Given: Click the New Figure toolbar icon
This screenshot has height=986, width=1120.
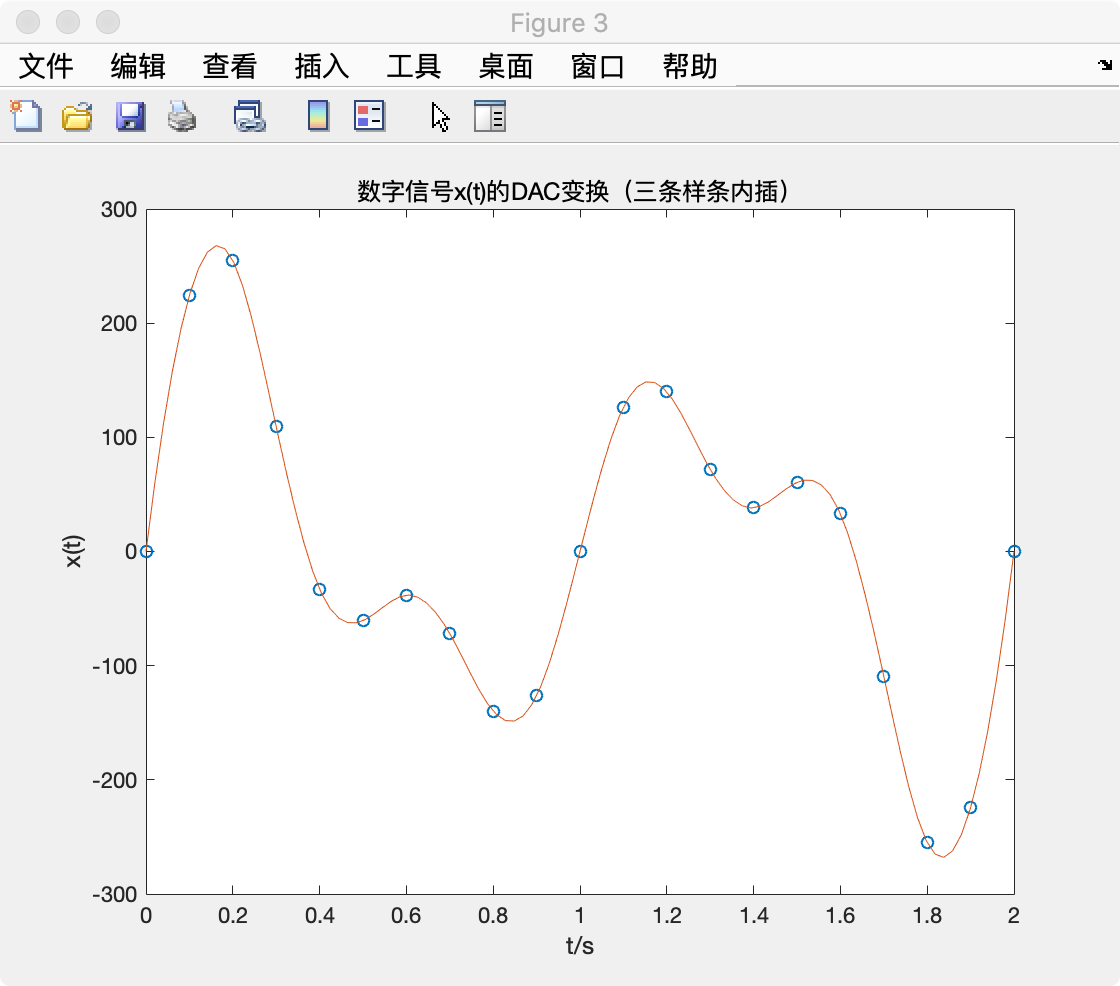Looking at the screenshot, I should [26, 116].
